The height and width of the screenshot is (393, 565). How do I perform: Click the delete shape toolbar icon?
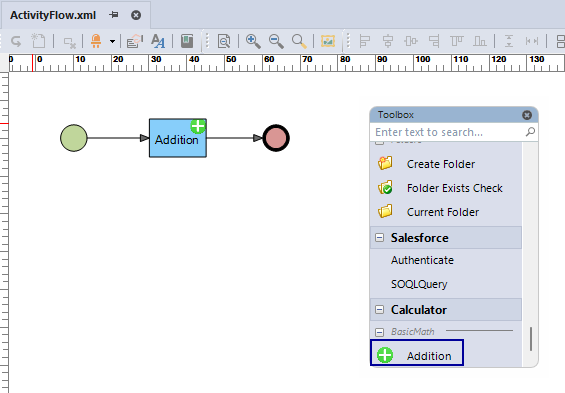pos(69,42)
